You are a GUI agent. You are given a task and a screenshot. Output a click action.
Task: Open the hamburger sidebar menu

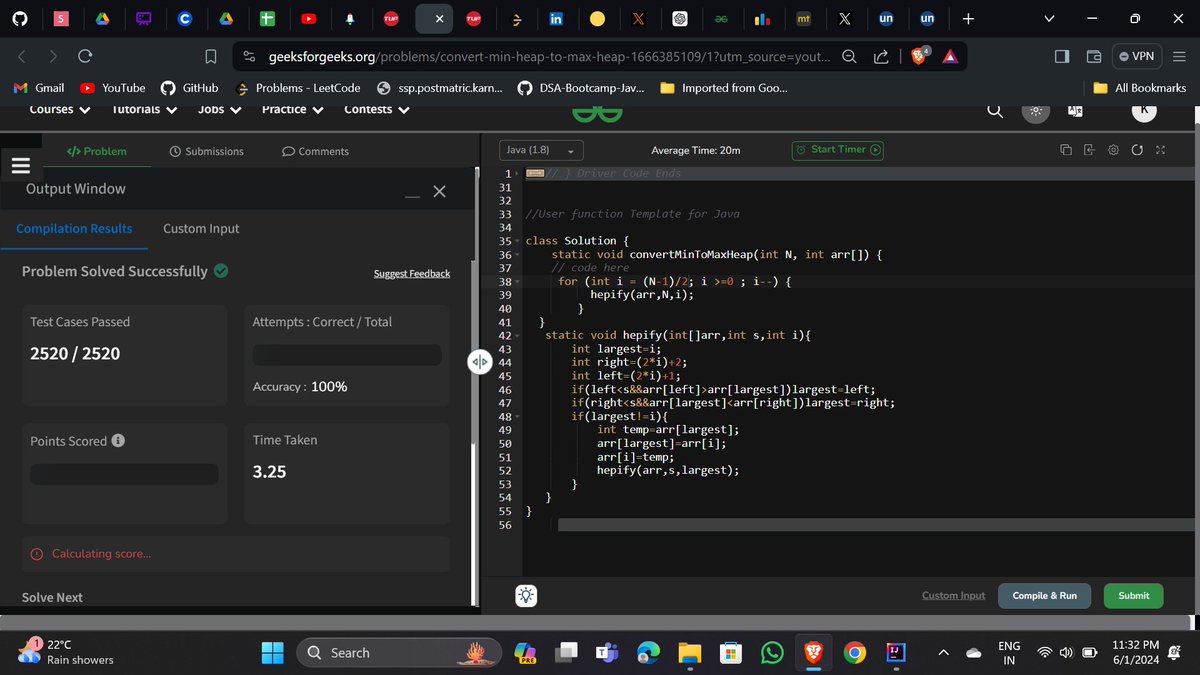(19, 165)
